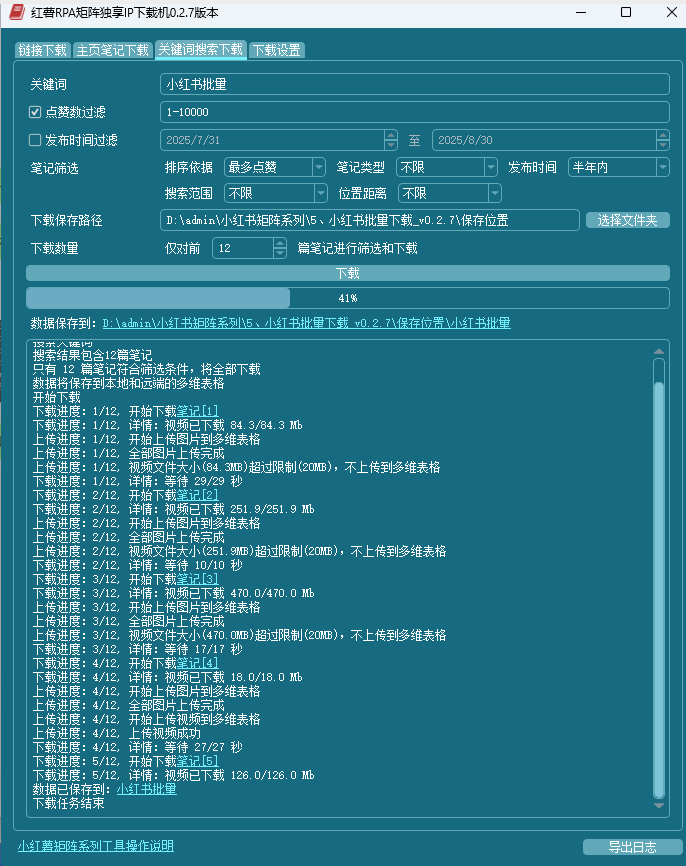Open the 数据保存到 folder path link
686x866 pixels.
click(x=307, y=323)
